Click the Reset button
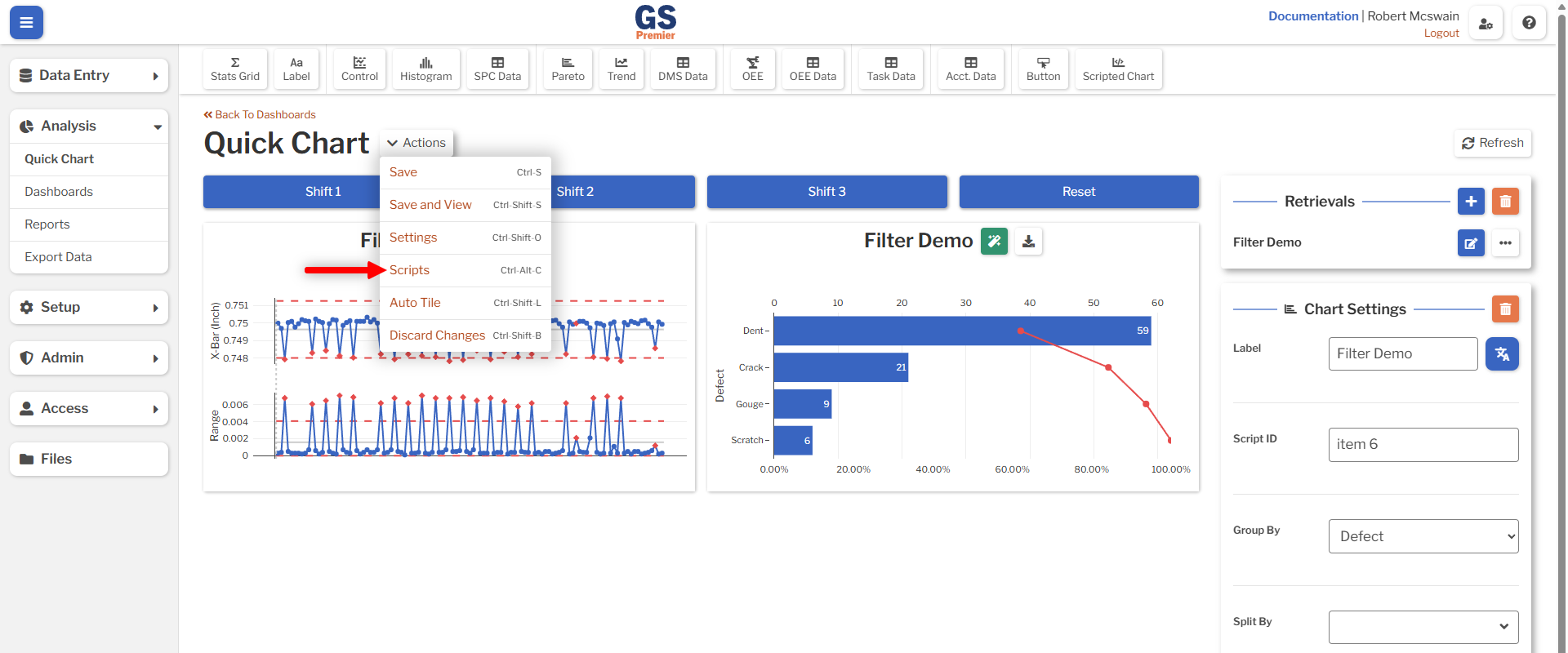1568x653 pixels. click(x=1079, y=192)
